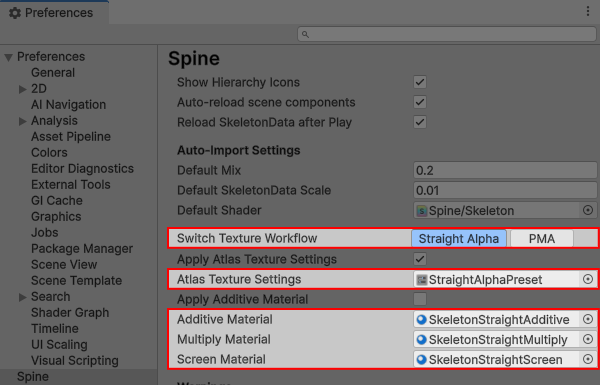Open the Preferences window kebab menu
This screenshot has width=600, height=385.
(588, 11)
